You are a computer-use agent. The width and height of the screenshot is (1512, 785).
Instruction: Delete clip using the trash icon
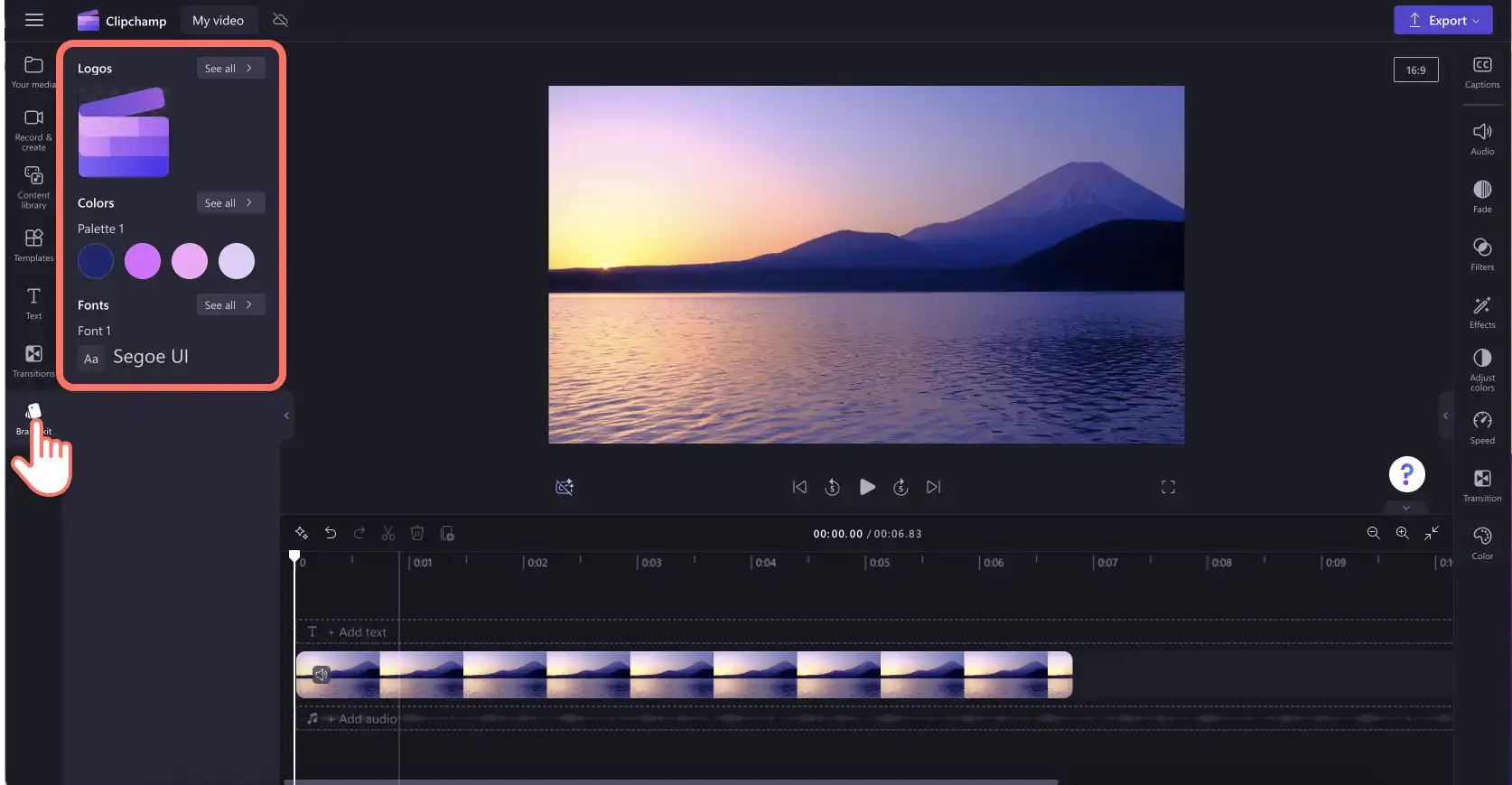pos(417,533)
